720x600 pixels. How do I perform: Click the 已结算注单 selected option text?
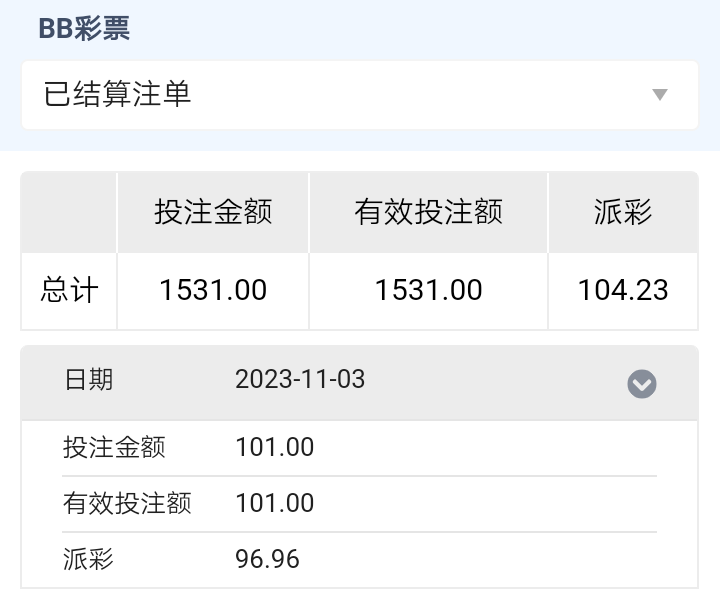(118, 95)
